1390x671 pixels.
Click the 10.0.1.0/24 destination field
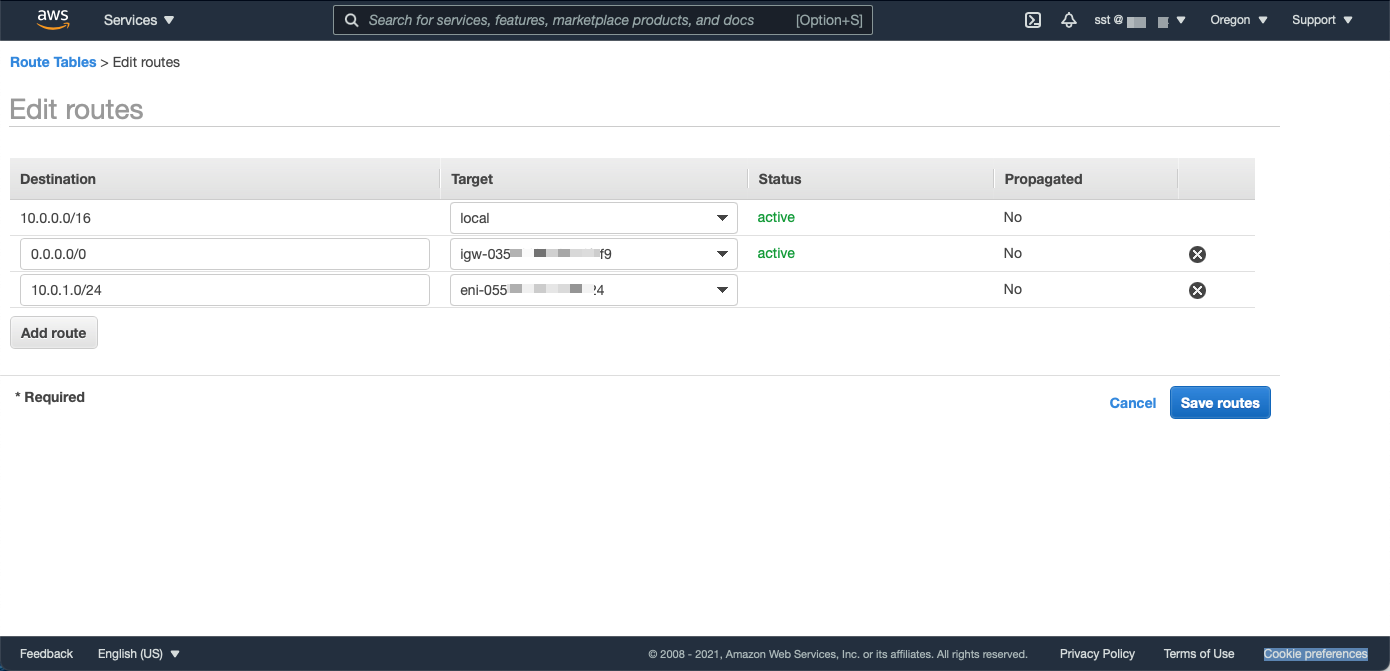pos(225,290)
